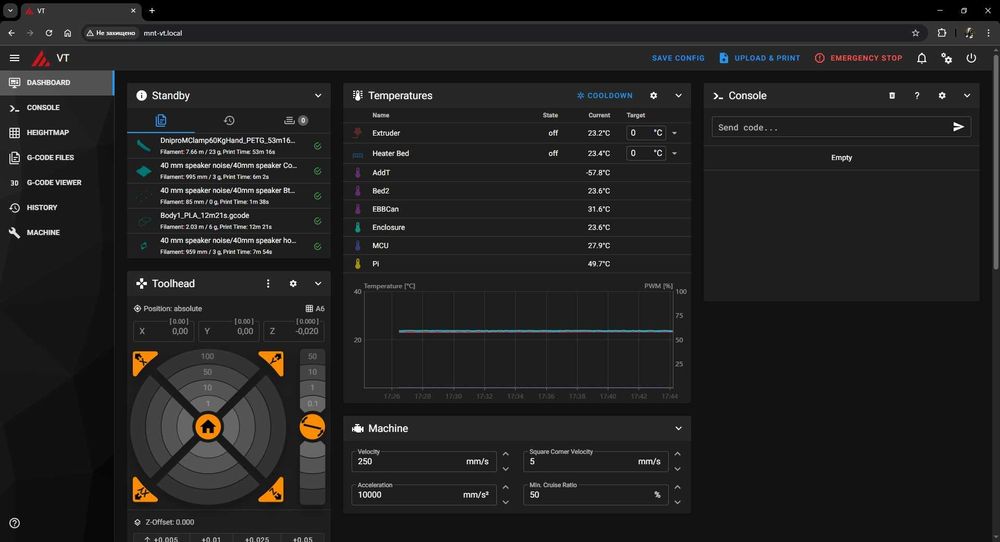Open Toolhead three-dot menu
The width and height of the screenshot is (1000, 542).
click(268, 284)
